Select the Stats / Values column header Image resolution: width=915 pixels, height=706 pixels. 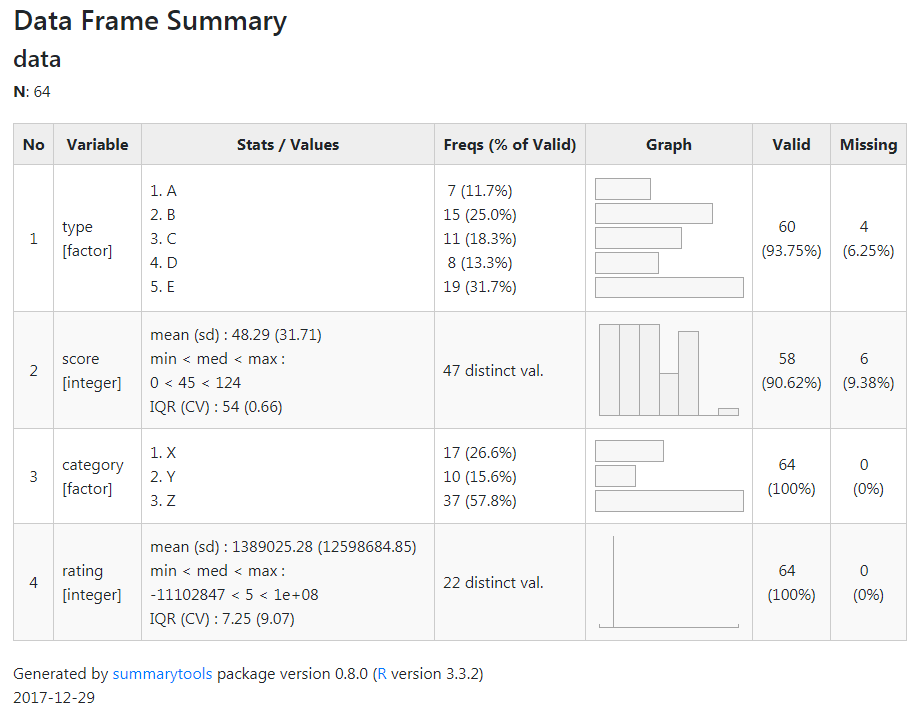tap(288, 144)
